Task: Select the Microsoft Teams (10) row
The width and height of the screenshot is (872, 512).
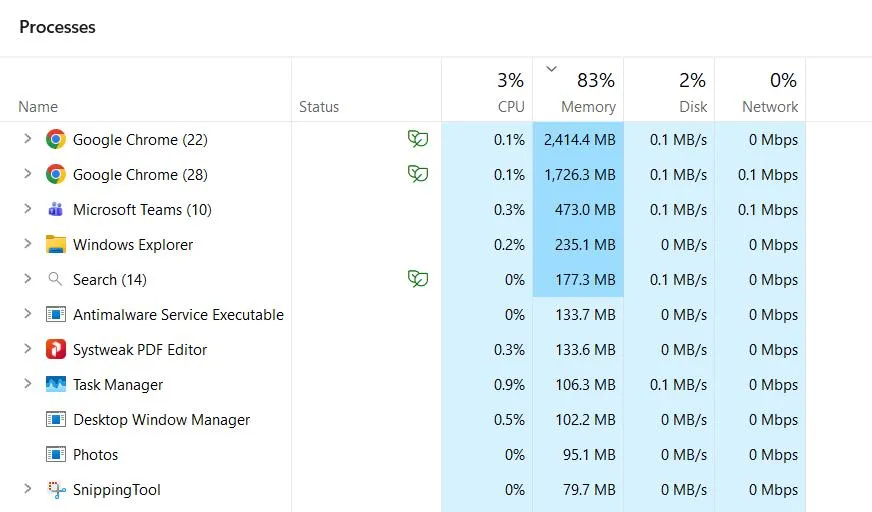Action: 142,210
